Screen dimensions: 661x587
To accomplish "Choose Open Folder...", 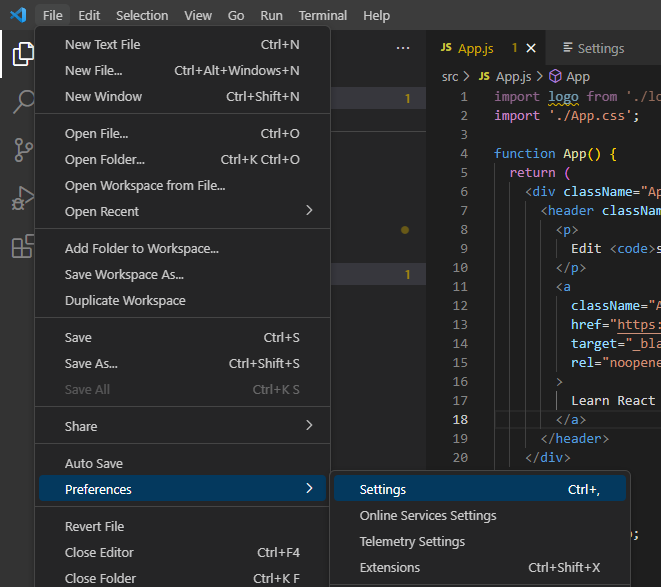I will click(182, 160).
